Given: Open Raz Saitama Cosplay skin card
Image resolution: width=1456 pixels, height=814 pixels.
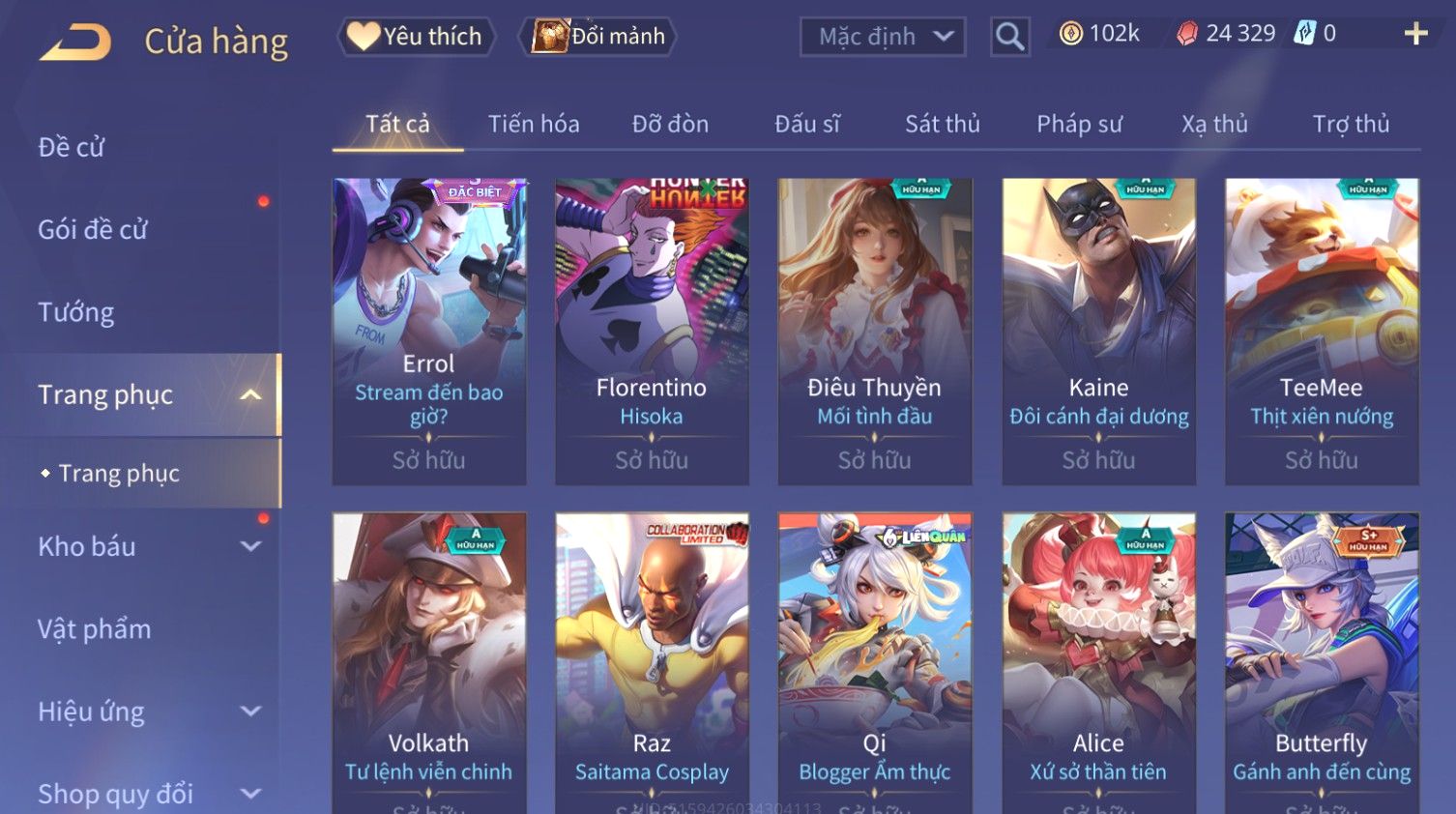Looking at the screenshot, I should 652,663.
